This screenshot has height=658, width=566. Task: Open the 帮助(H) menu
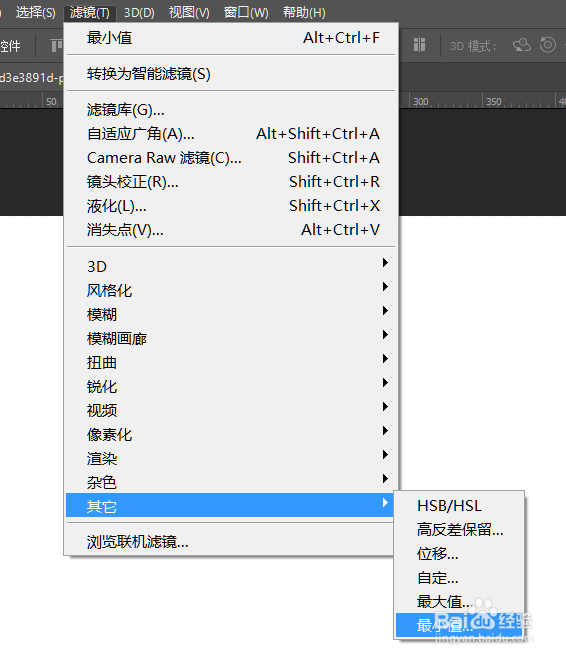pos(304,12)
